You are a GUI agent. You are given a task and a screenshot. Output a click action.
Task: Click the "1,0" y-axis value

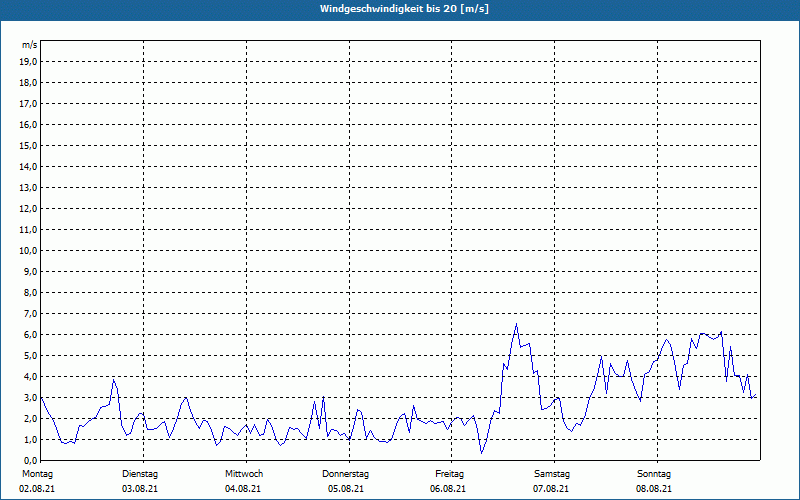31,439
